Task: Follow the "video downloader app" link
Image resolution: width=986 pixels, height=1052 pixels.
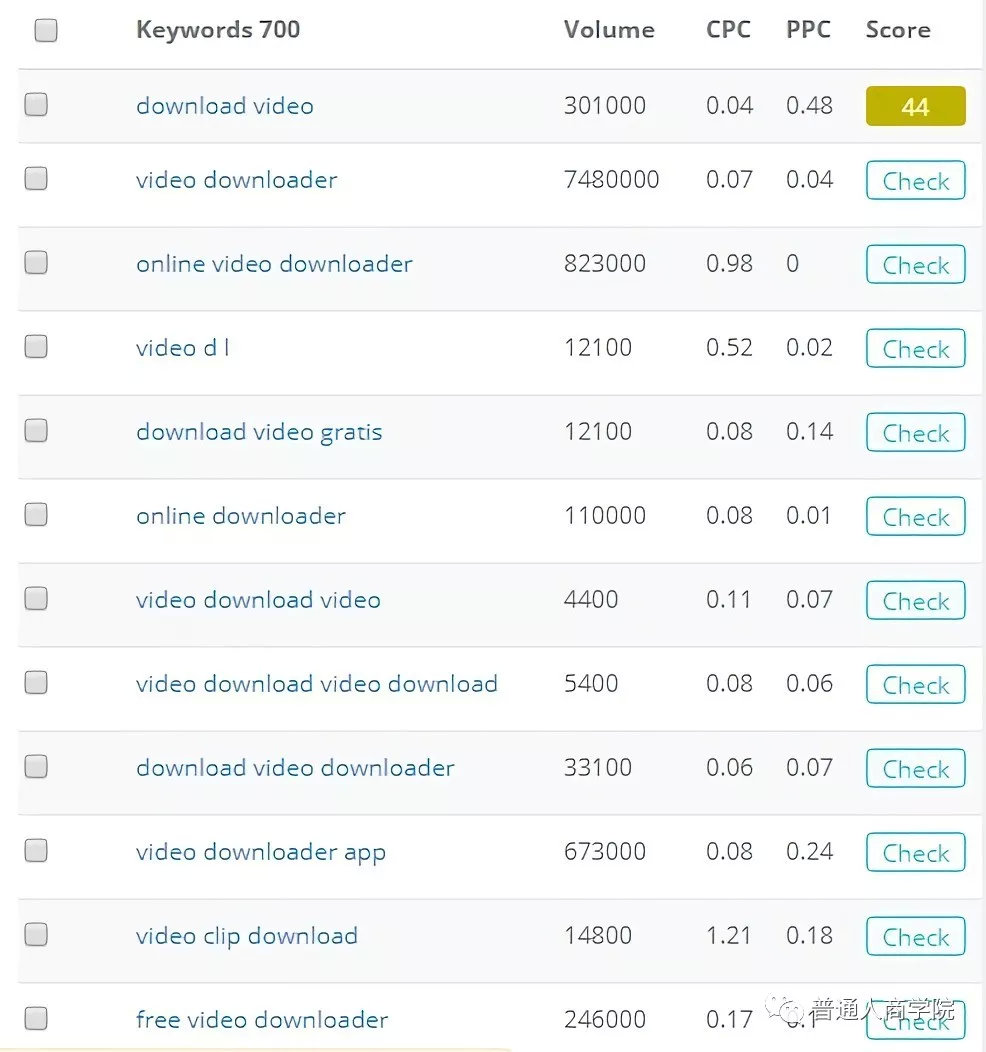Action: pyautogui.click(x=261, y=853)
